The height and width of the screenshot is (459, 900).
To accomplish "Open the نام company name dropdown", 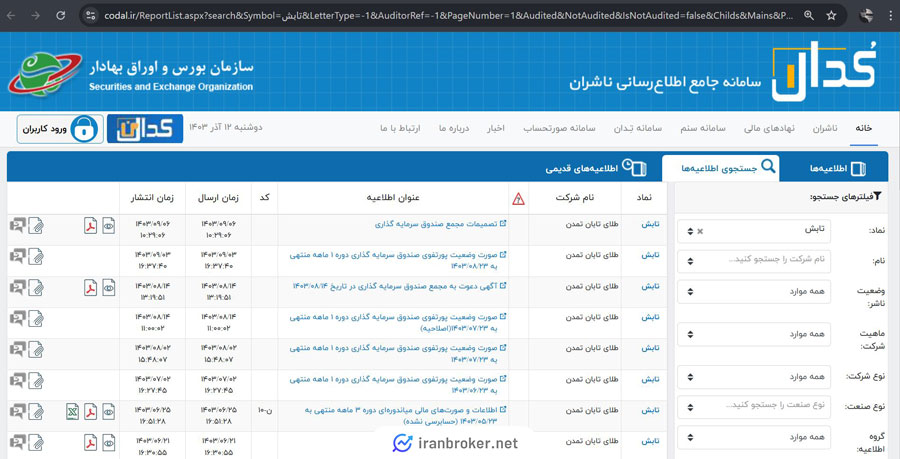I will coord(754,261).
